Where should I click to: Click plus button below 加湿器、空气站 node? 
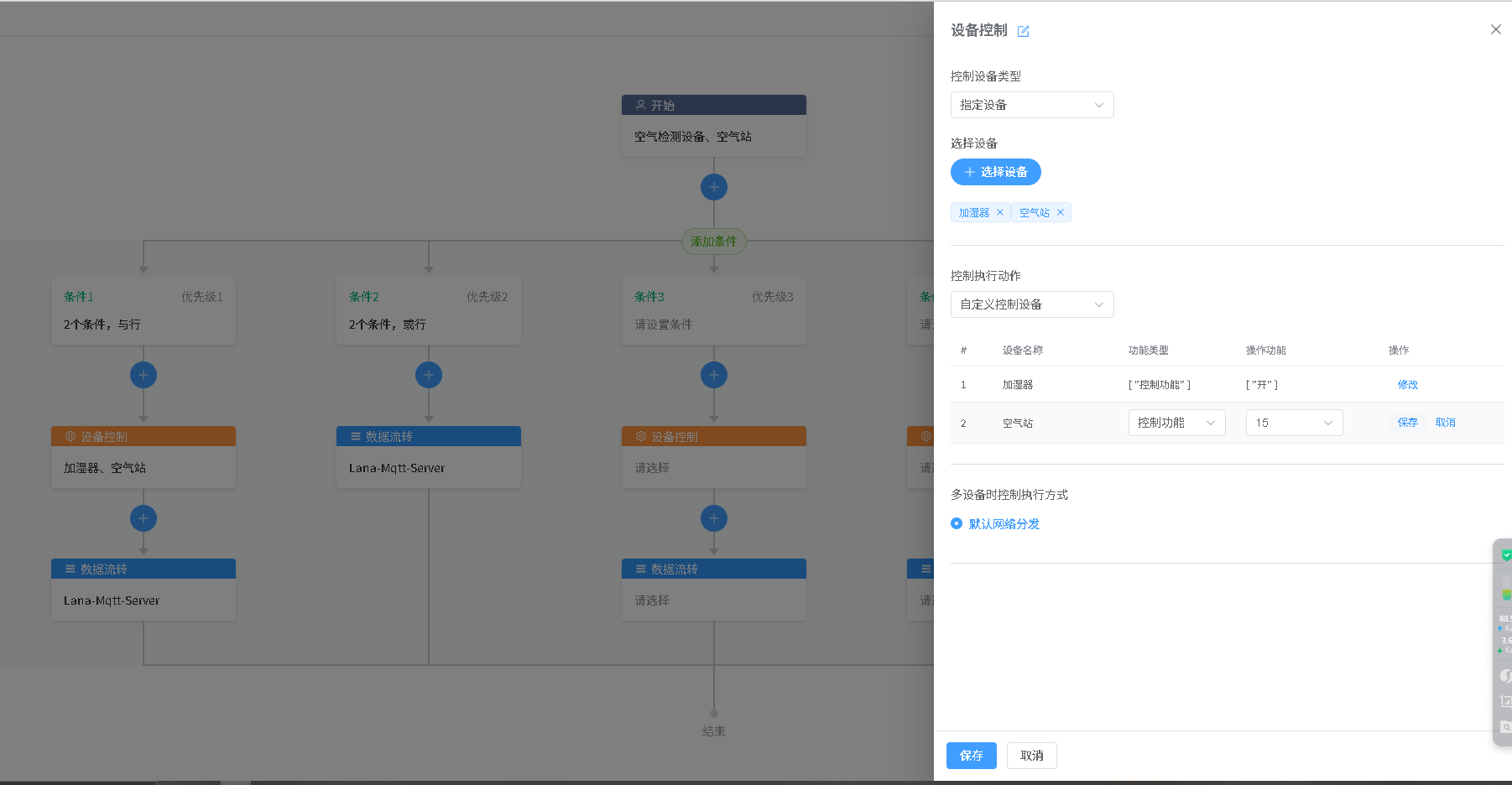pos(143,518)
